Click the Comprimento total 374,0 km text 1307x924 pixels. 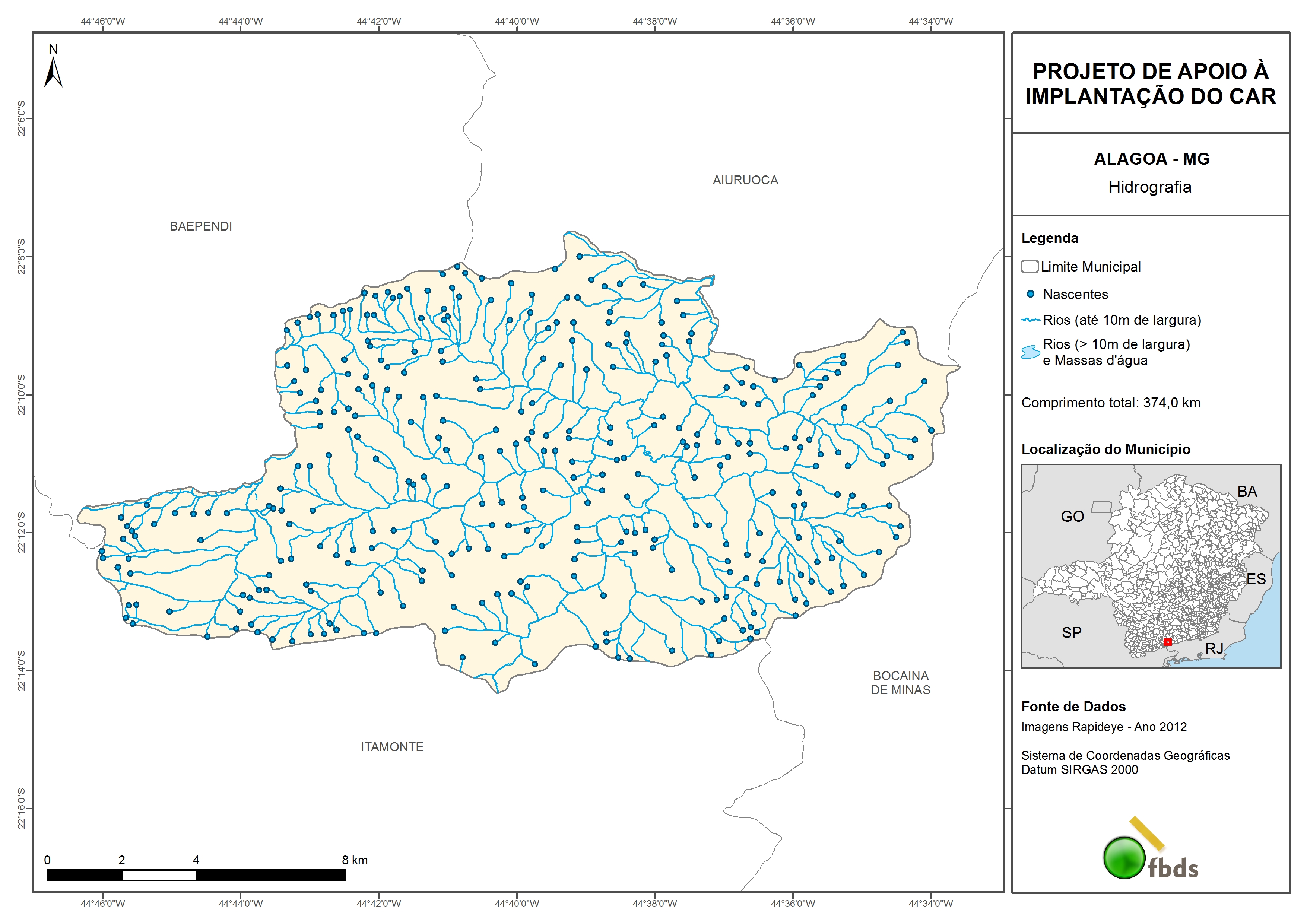1111,403
